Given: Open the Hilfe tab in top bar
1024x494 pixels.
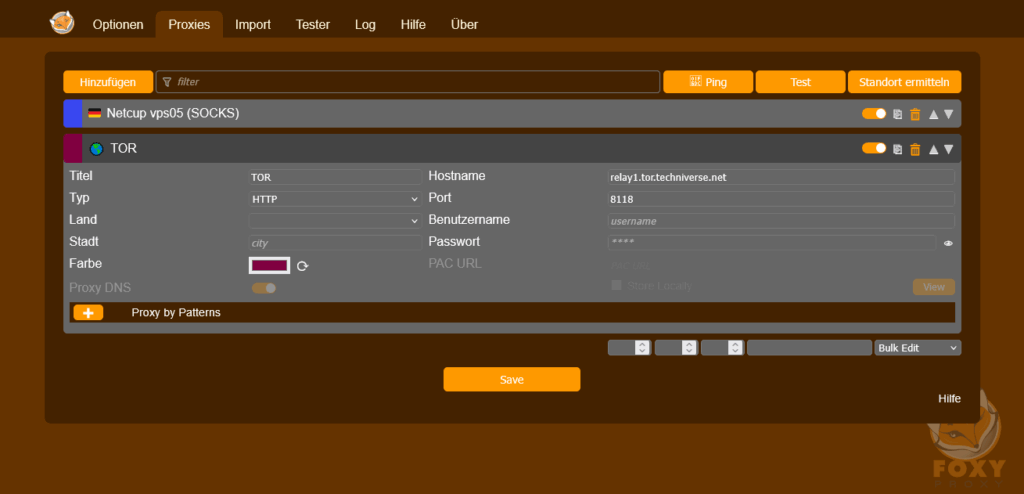Looking at the screenshot, I should pyautogui.click(x=413, y=25).
